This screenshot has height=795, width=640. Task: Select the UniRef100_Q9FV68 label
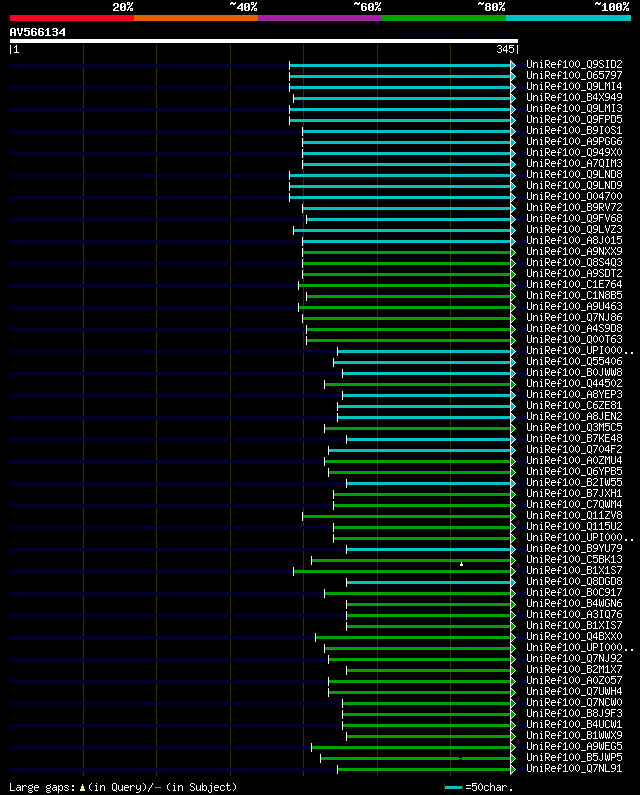coord(574,219)
